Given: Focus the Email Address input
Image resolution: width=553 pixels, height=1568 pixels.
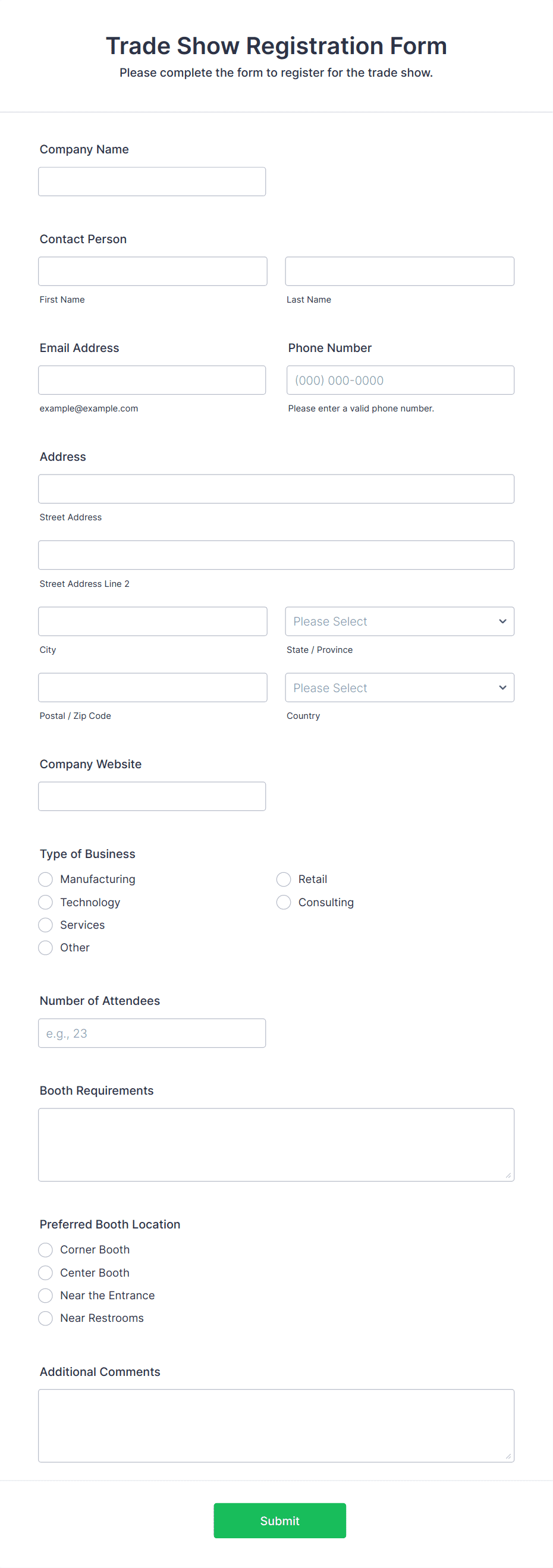Looking at the screenshot, I should pos(152,380).
